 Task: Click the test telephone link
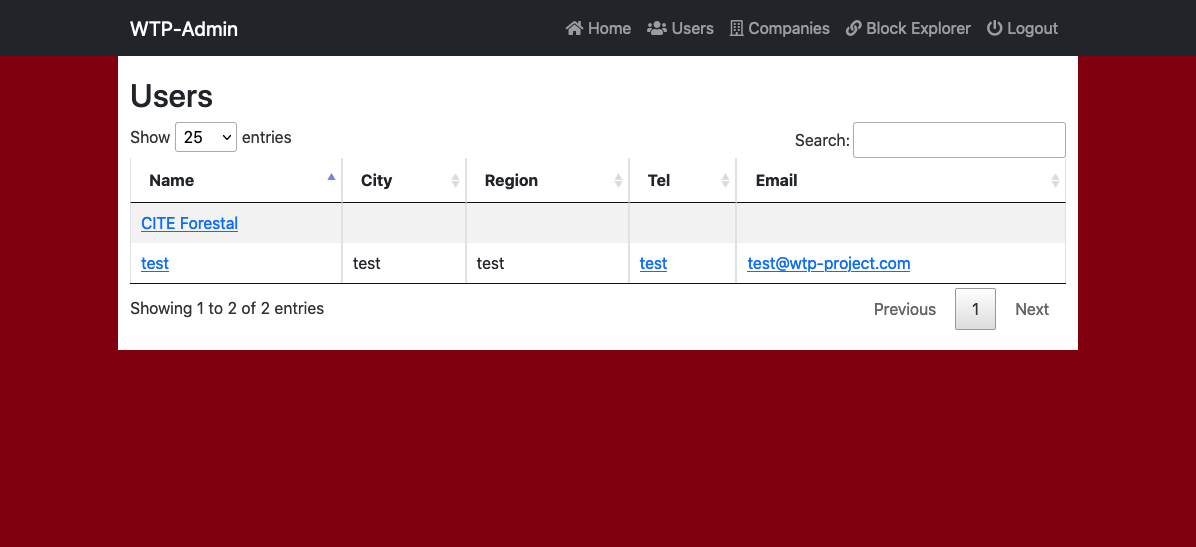pyautogui.click(x=653, y=263)
